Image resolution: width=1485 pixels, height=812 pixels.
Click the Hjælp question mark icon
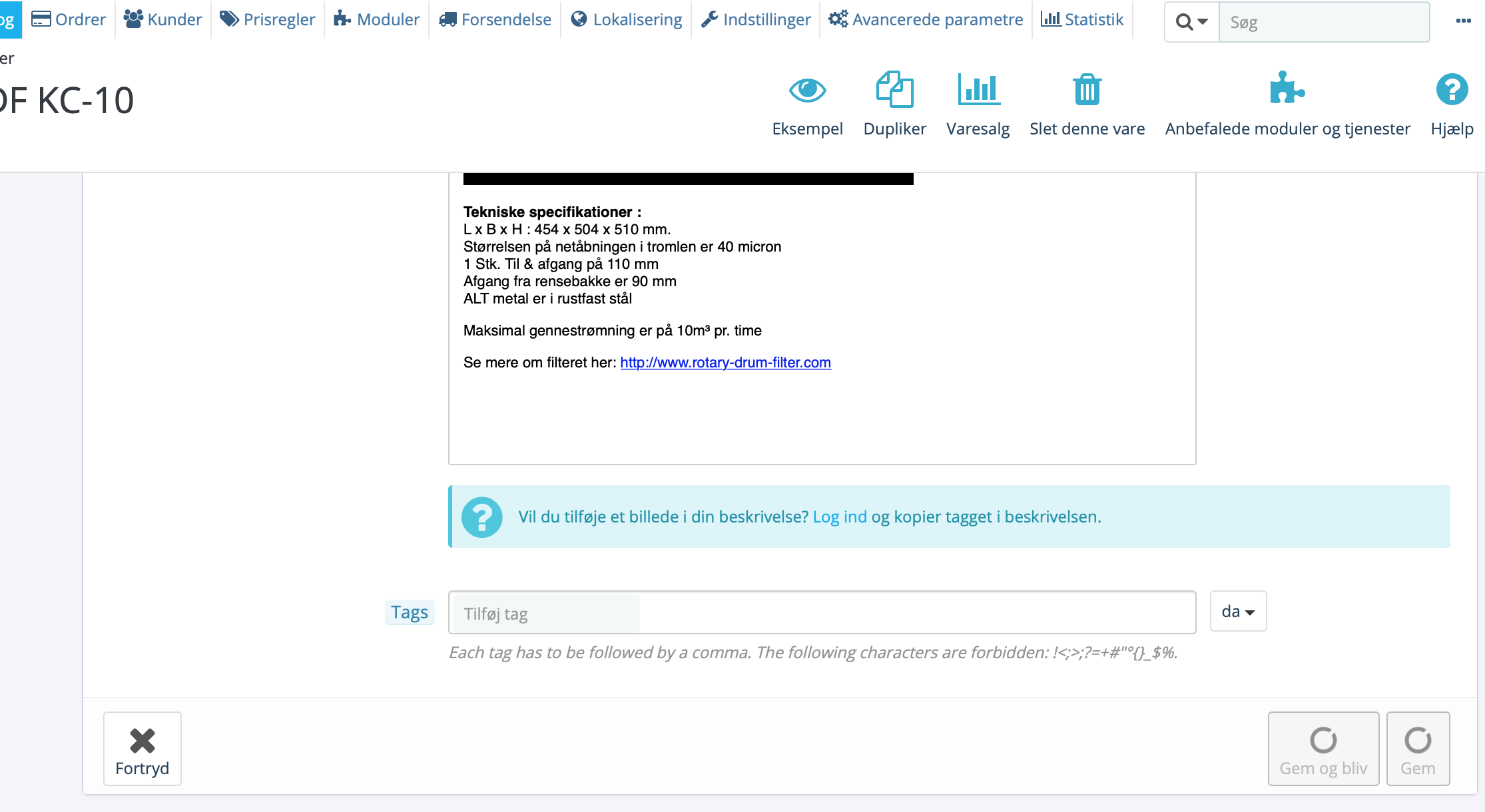[x=1452, y=90]
